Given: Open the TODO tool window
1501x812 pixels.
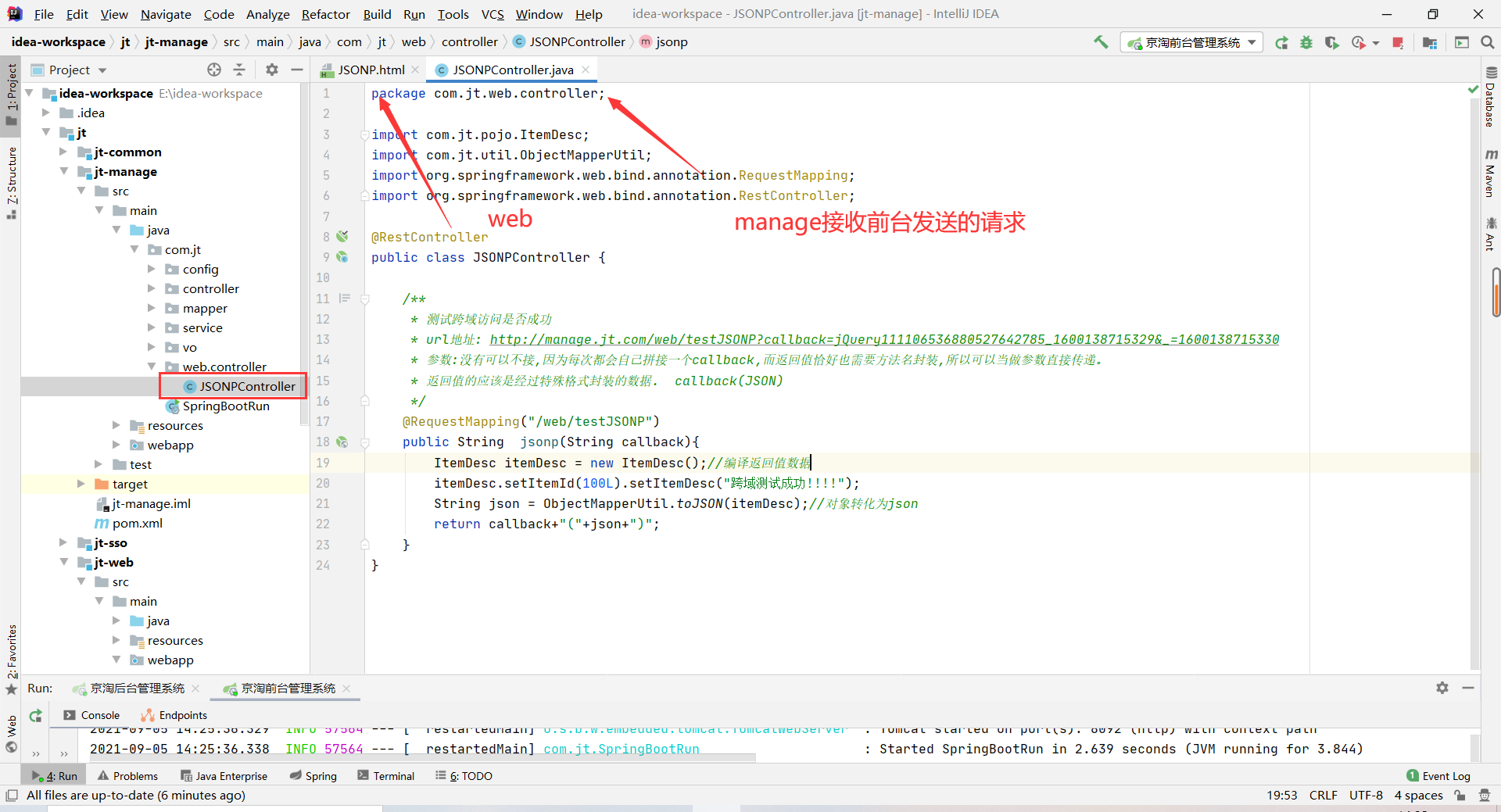Looking at the screenshot, I should (x=464, y=776).
